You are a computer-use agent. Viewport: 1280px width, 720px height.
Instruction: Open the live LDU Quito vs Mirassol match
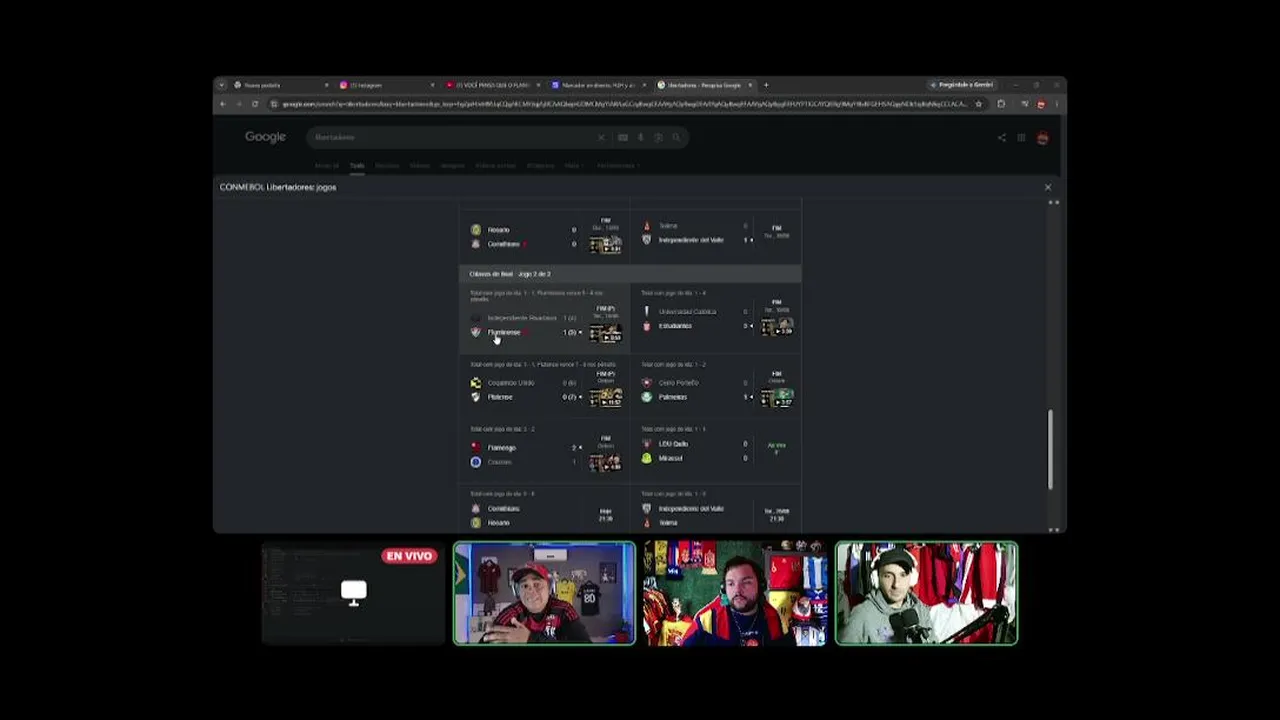pyautogui.click(x=716, y=451)
